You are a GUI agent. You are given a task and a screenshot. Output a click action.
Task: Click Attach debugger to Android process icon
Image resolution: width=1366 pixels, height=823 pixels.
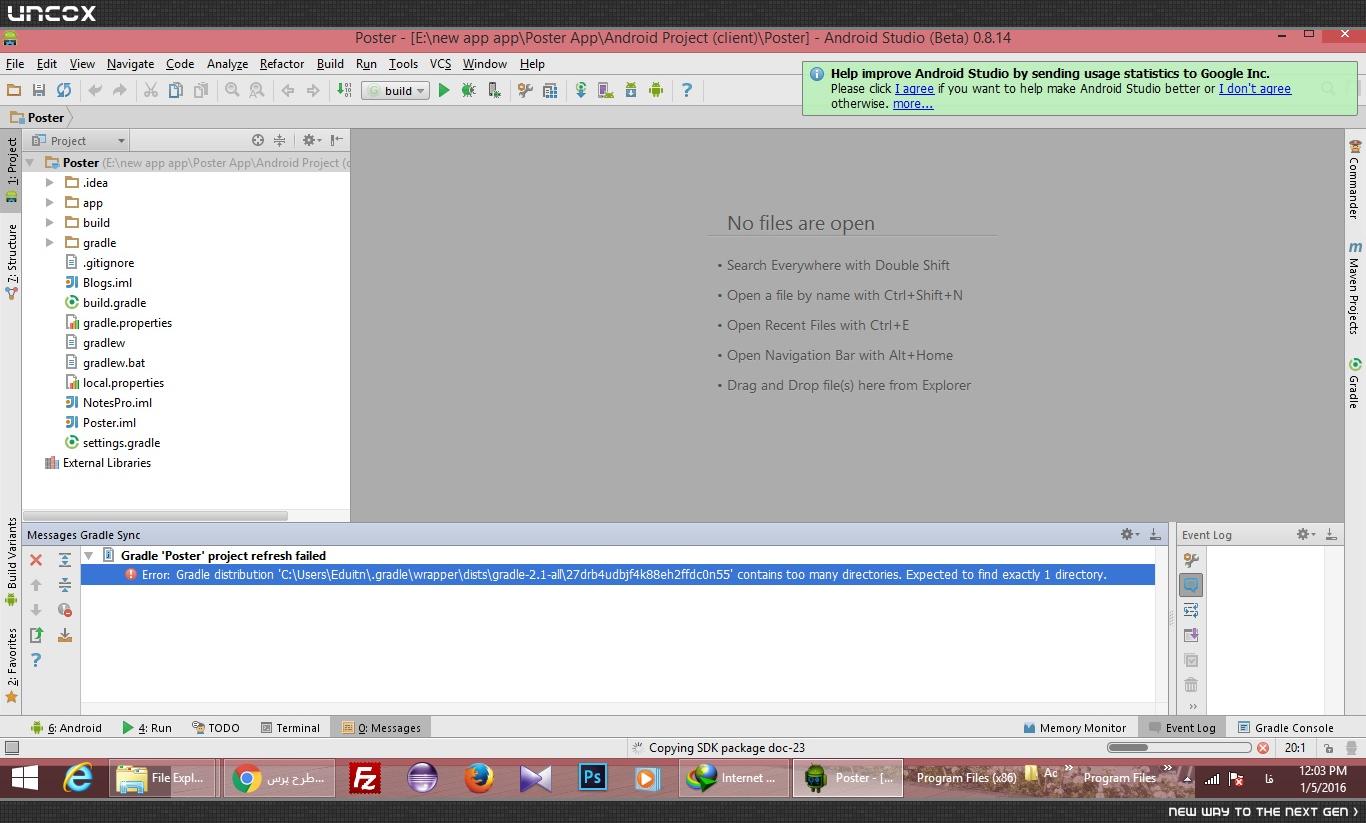tap(494, 90)
